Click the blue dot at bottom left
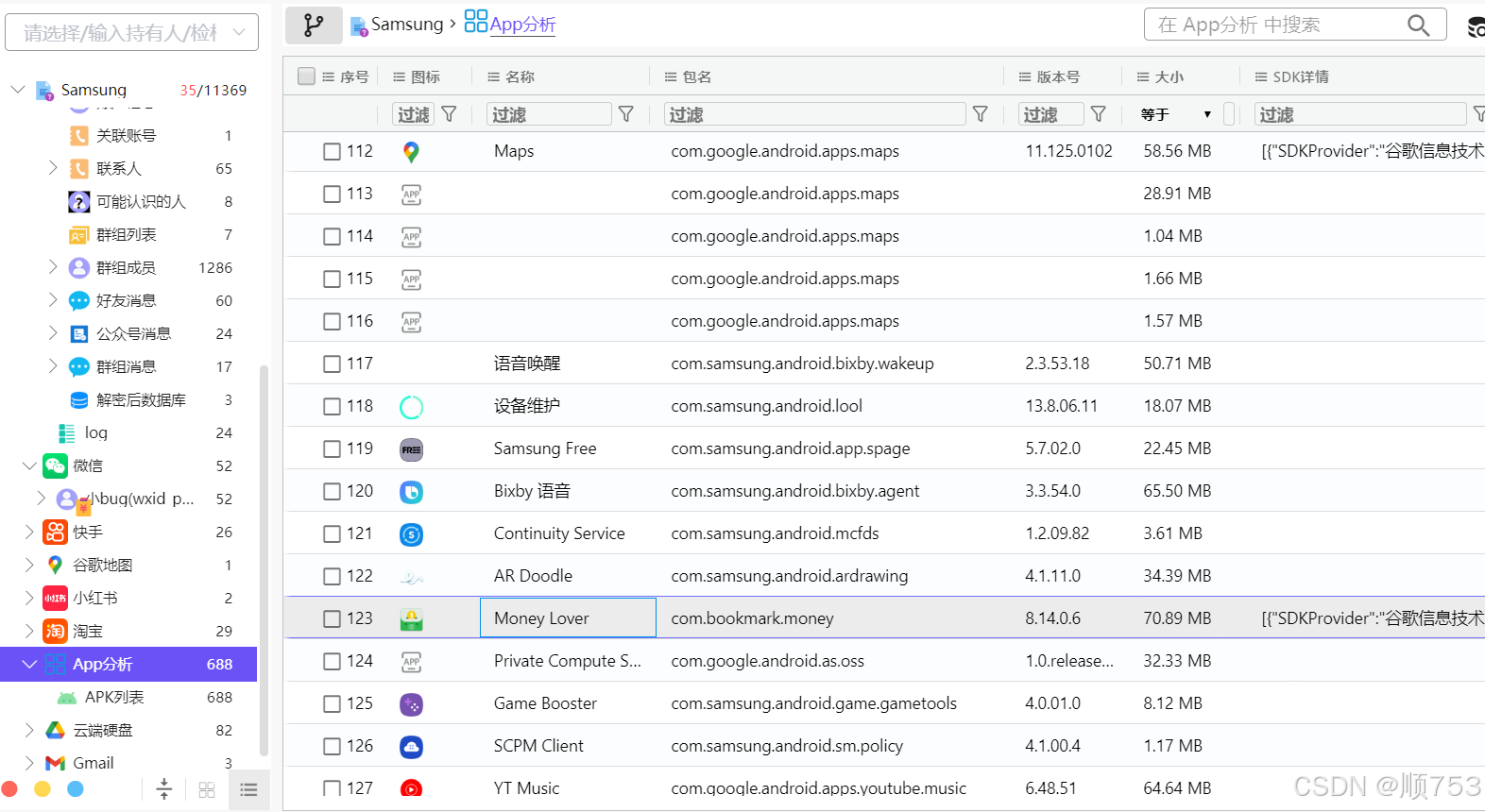This screenshot has width=1485, height=812. [x=76, y=789]
